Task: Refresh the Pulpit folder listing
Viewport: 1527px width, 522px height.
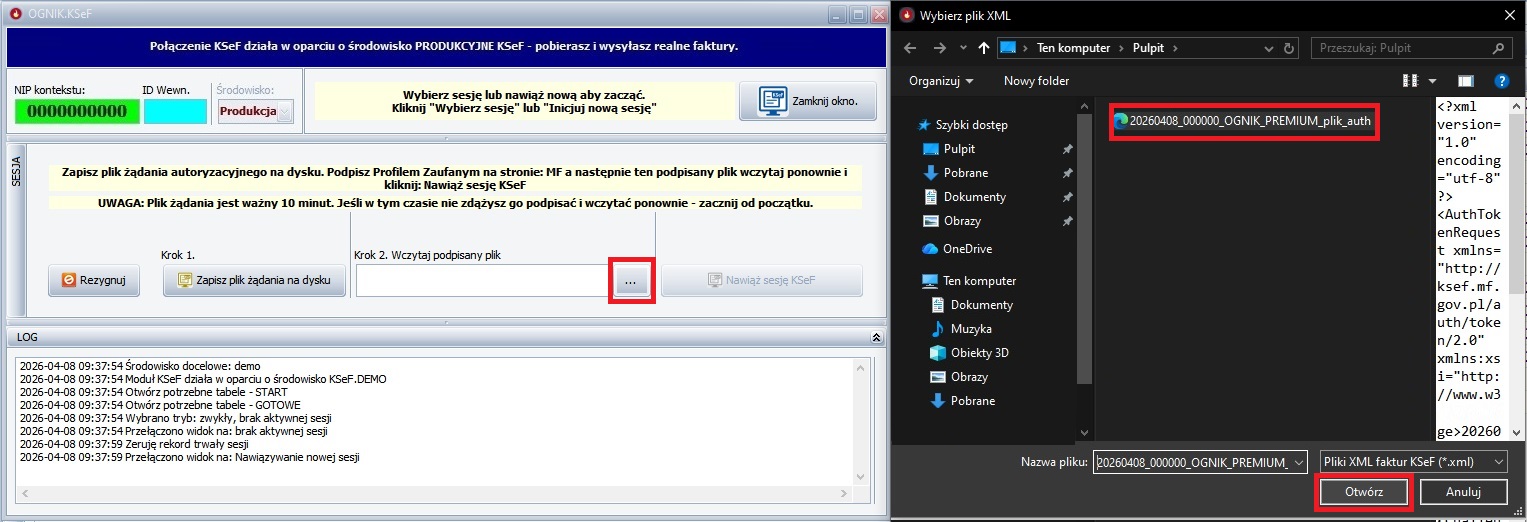Action: (1290, 47)
